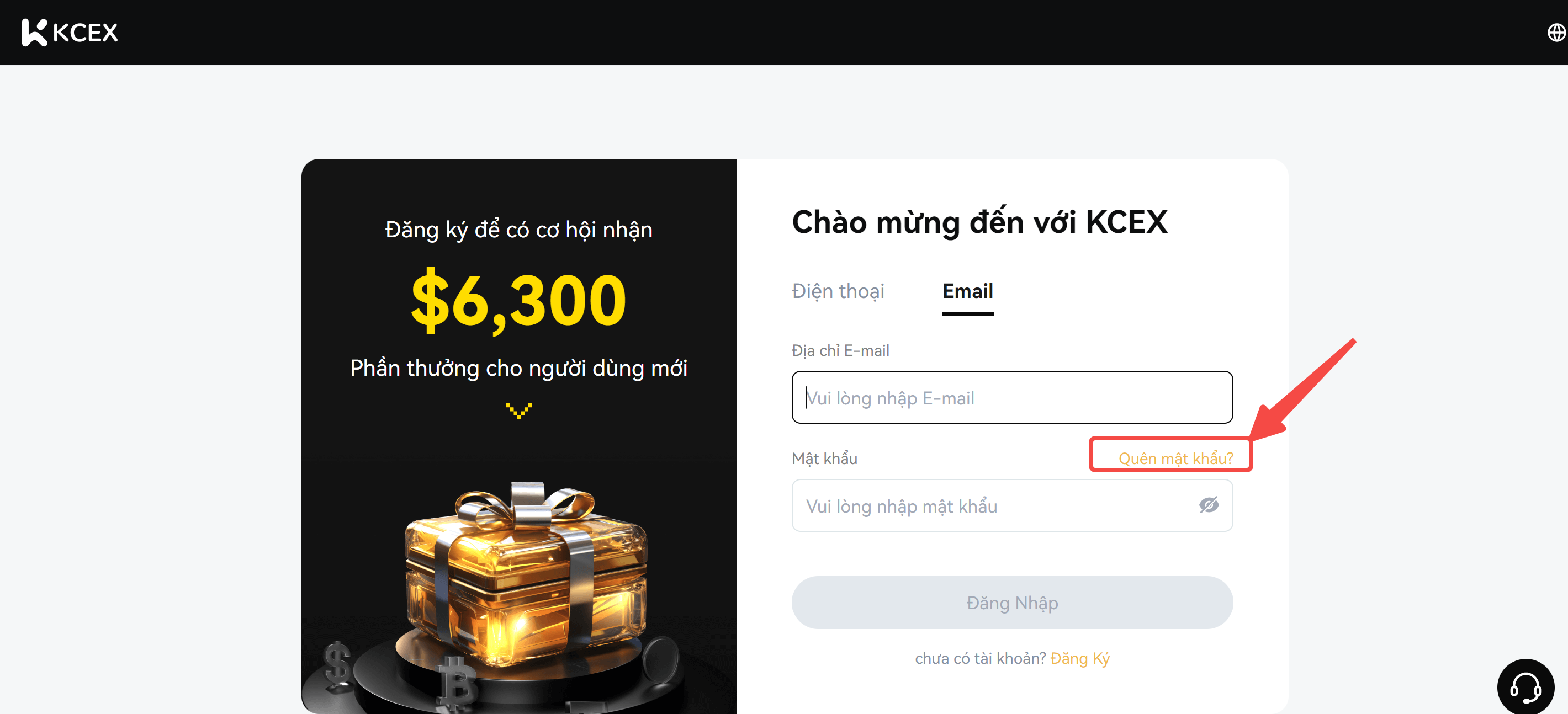Switch to the Điện thoại tab
This screenshot has height=714, width=1568.
point(838,291)
